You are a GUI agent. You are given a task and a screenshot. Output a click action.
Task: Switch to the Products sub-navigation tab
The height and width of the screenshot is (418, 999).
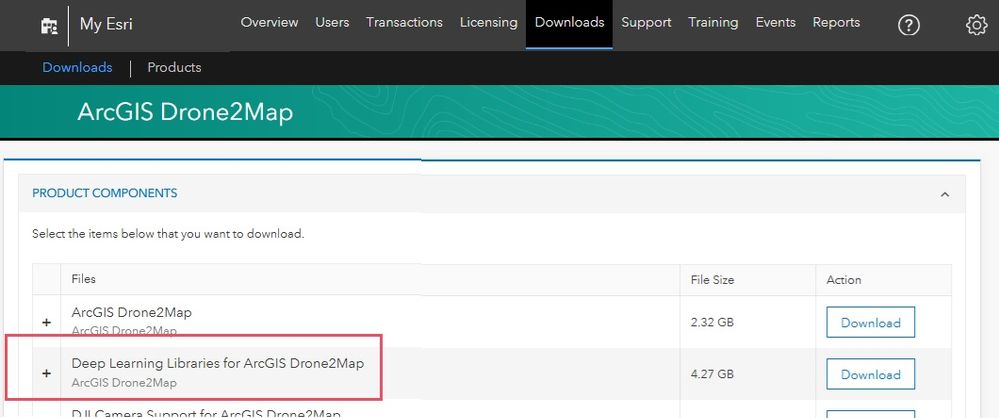(x=174, y=68)
